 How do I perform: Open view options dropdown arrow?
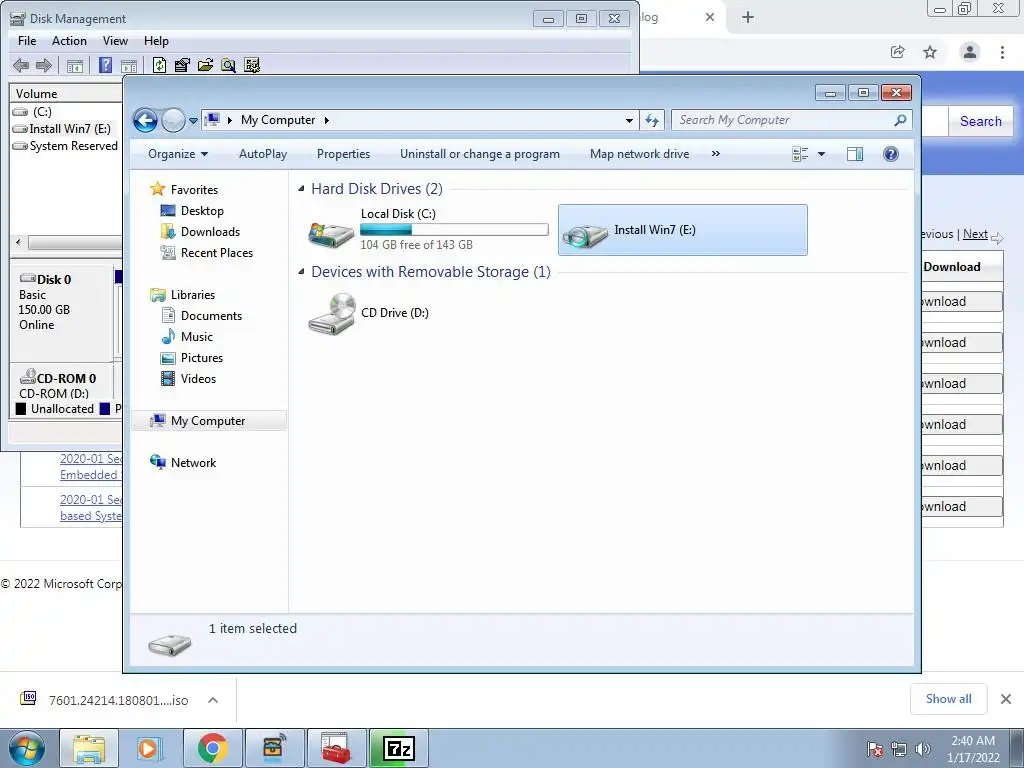pos(822,154)
